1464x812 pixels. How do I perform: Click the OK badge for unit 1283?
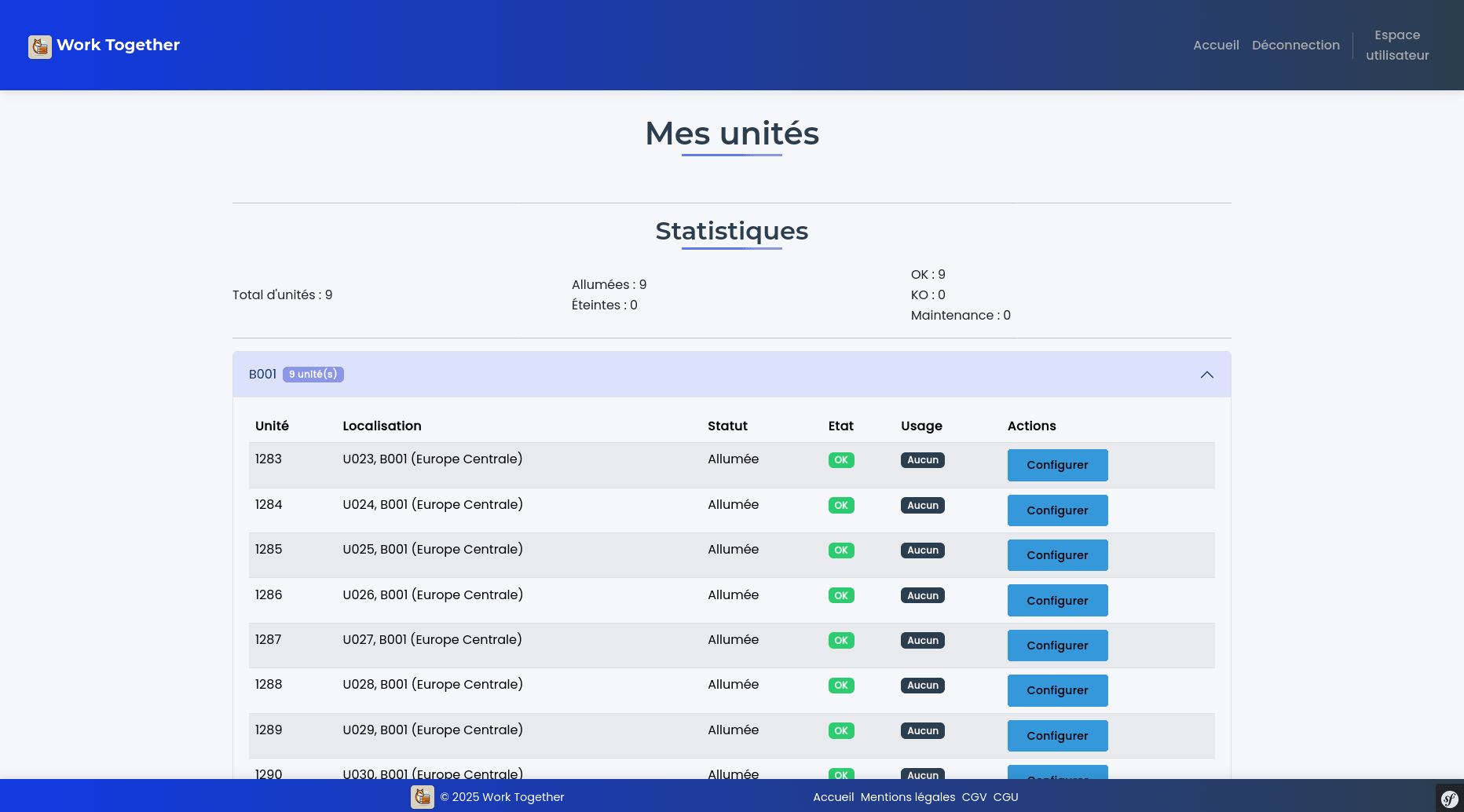tap(841, 460)
